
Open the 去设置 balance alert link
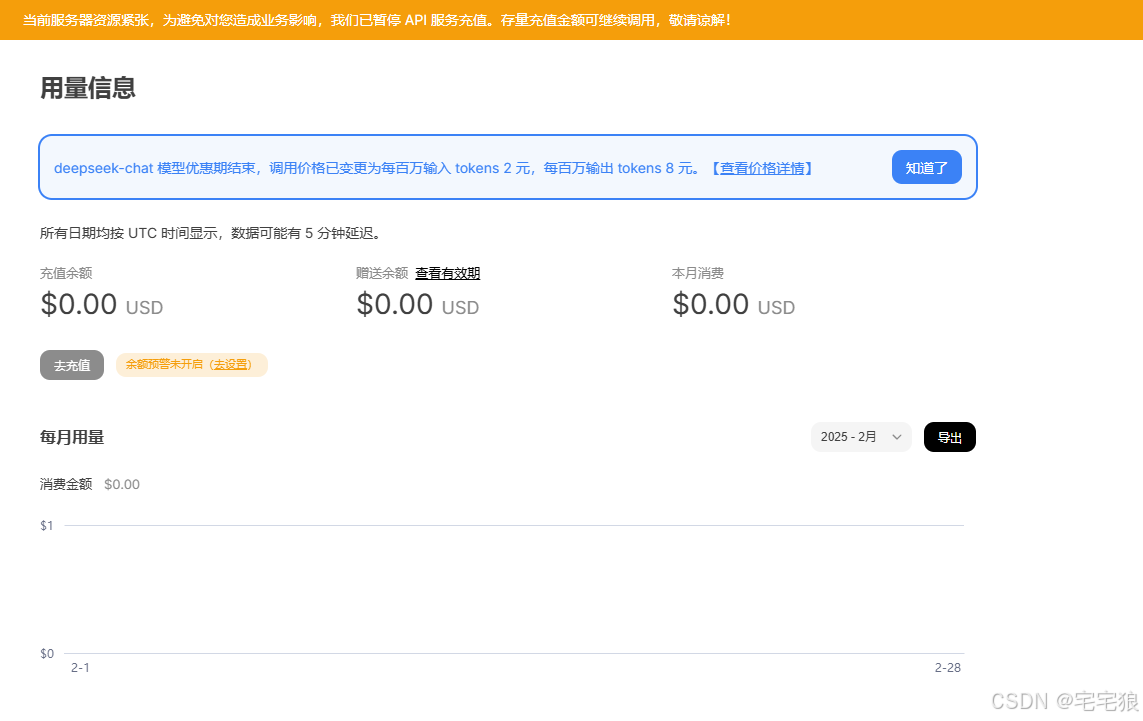(x=231, y=365)
